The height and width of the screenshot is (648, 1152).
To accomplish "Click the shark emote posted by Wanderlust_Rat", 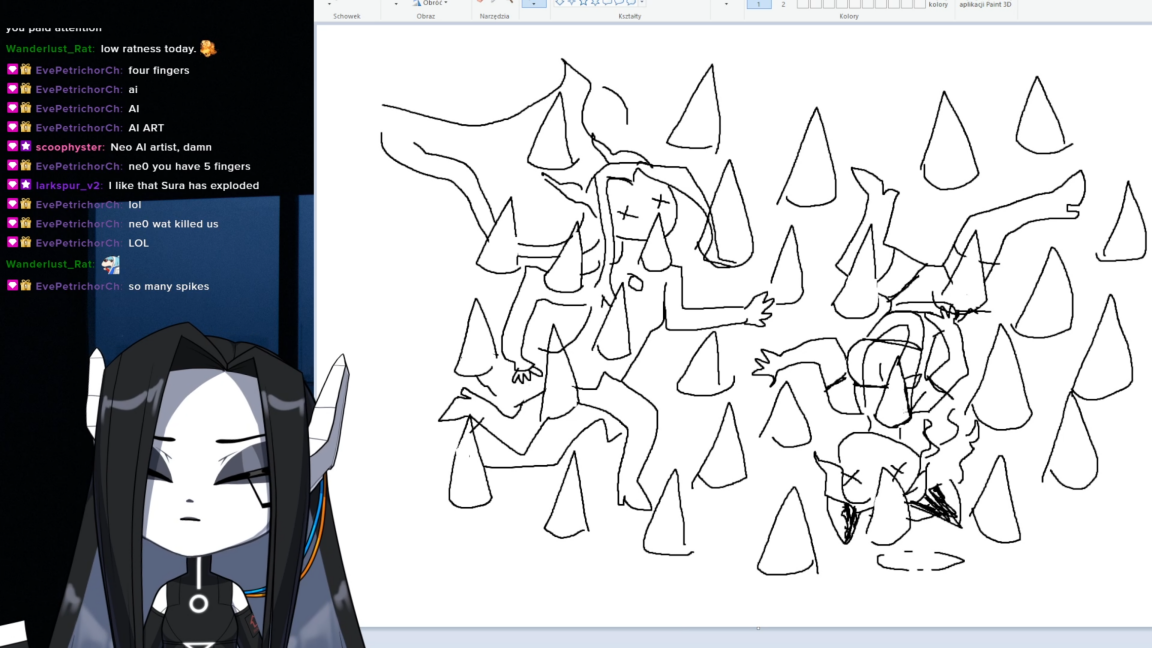I will (110, 264).
